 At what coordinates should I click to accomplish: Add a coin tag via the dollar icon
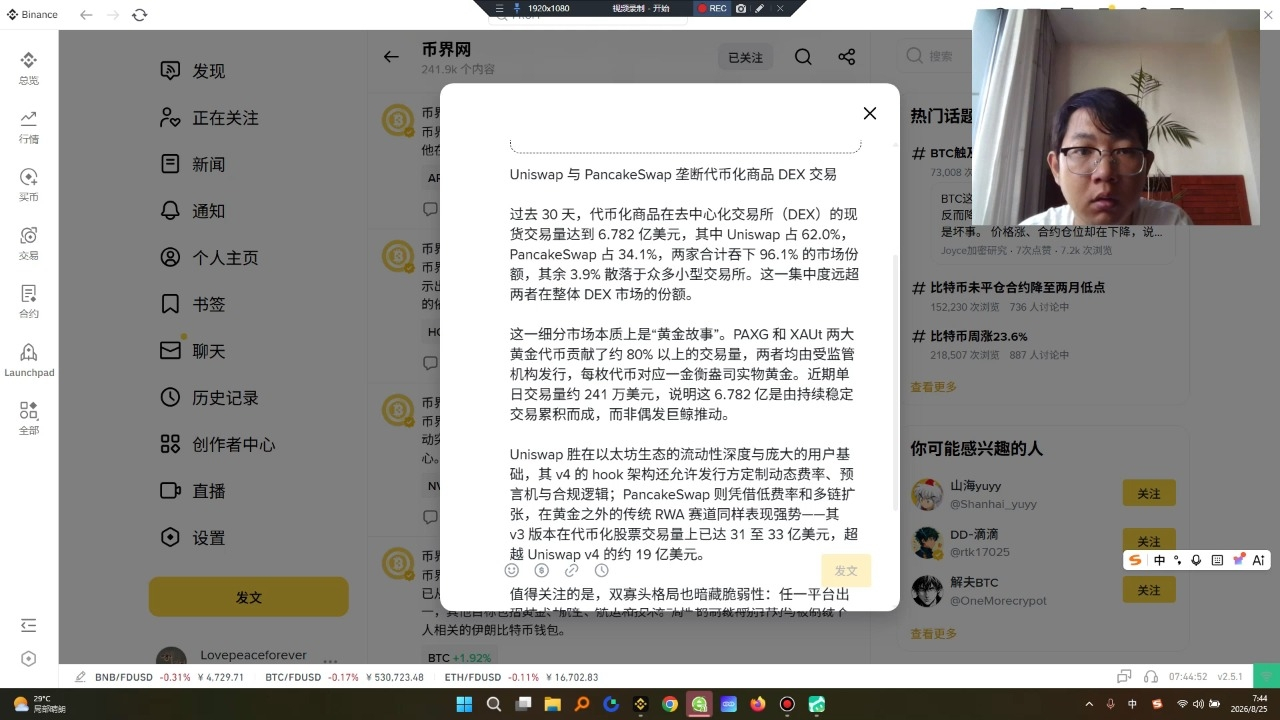(x=542, y=570)
